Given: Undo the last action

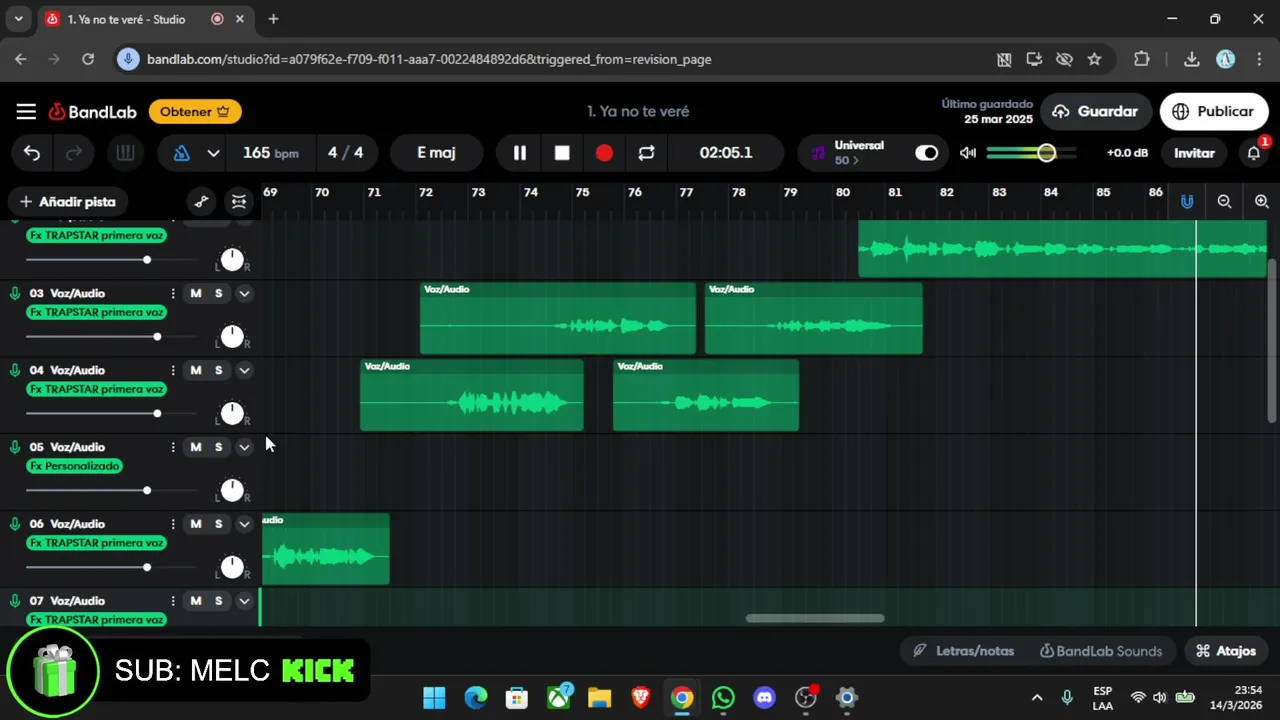Looking at the screenshot, I should [32, 153].
